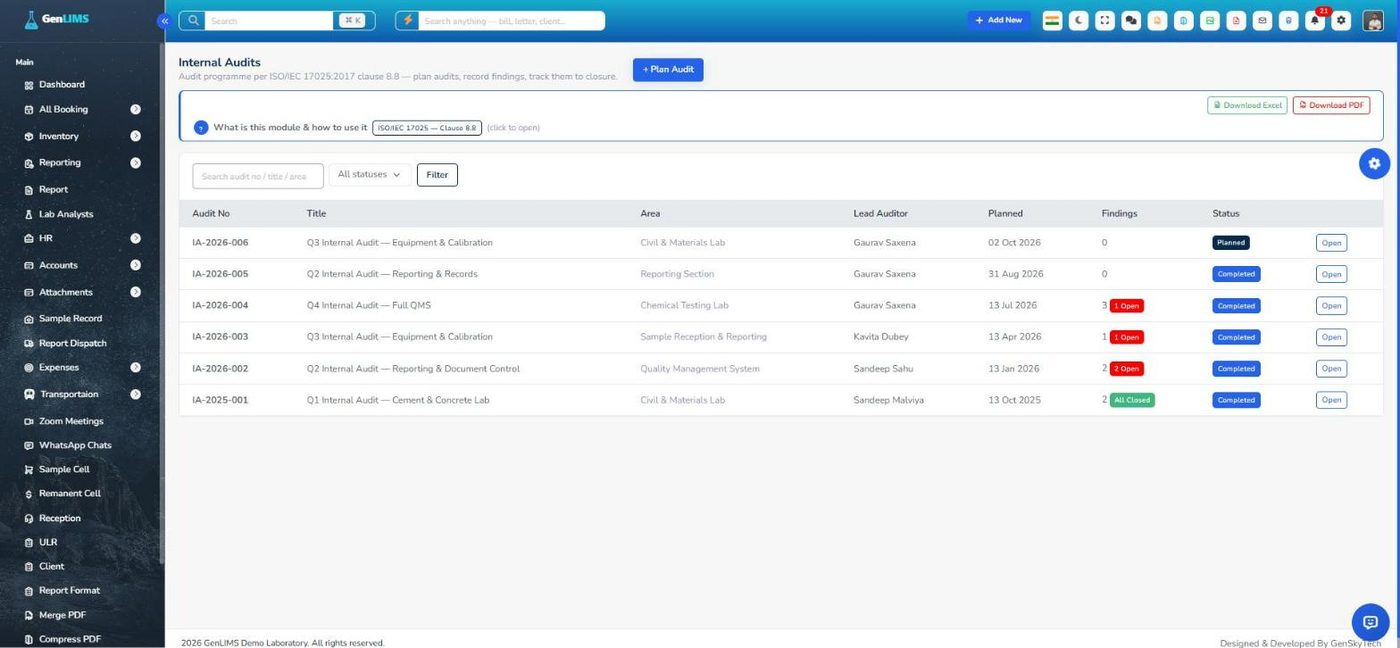Click the Filter button
The image size is (1400, 648).
[437, 175]
